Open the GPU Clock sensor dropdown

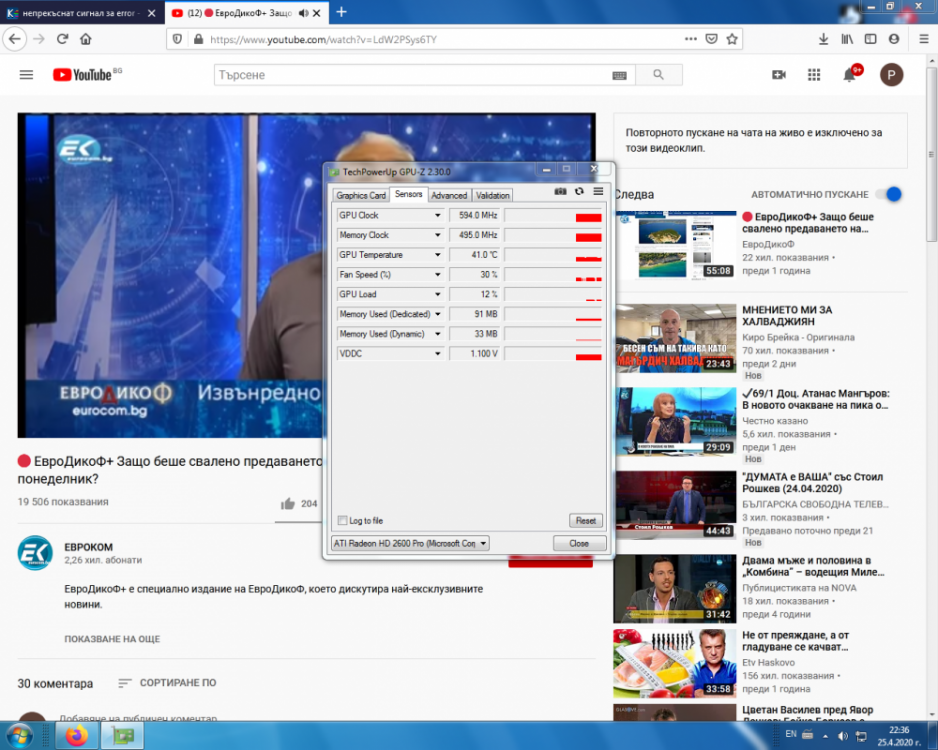click(x=438, y=215)
